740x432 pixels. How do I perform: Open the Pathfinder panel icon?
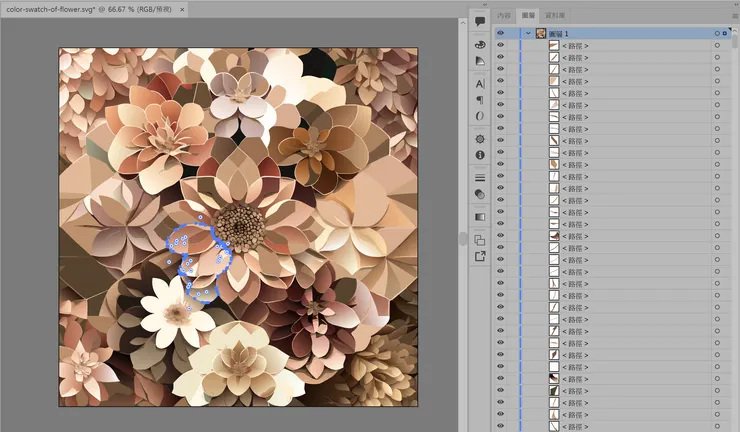[480, 240]
